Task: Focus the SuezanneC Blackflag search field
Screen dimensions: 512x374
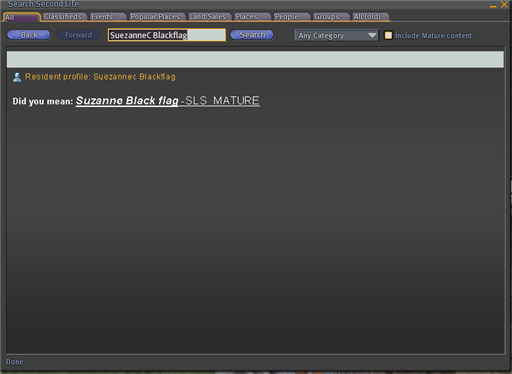Action: point(167,35)
